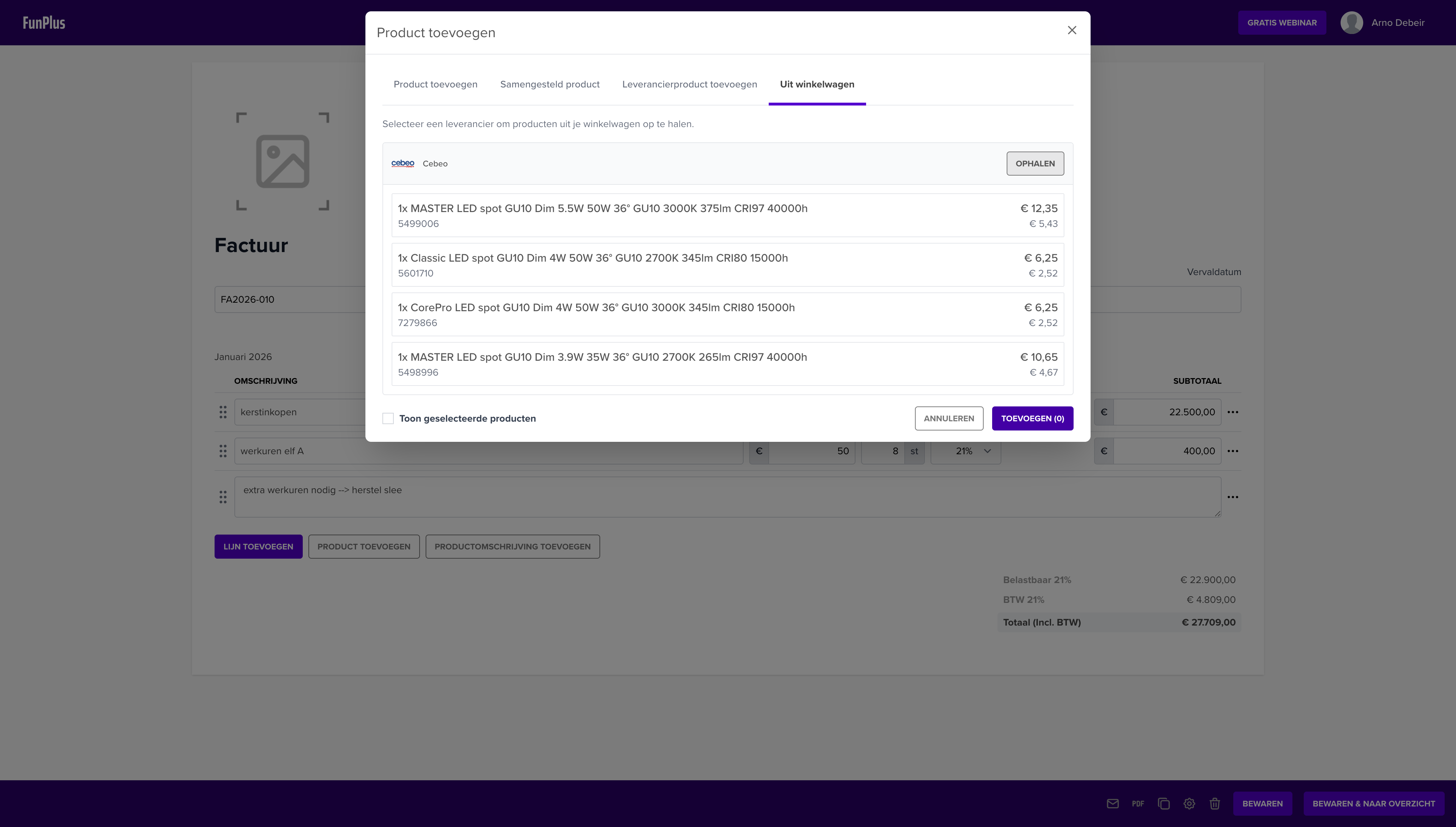Enable Toon geselecteerde producten checkbox
Screen dimensions: 1456x827
point(388,418)
